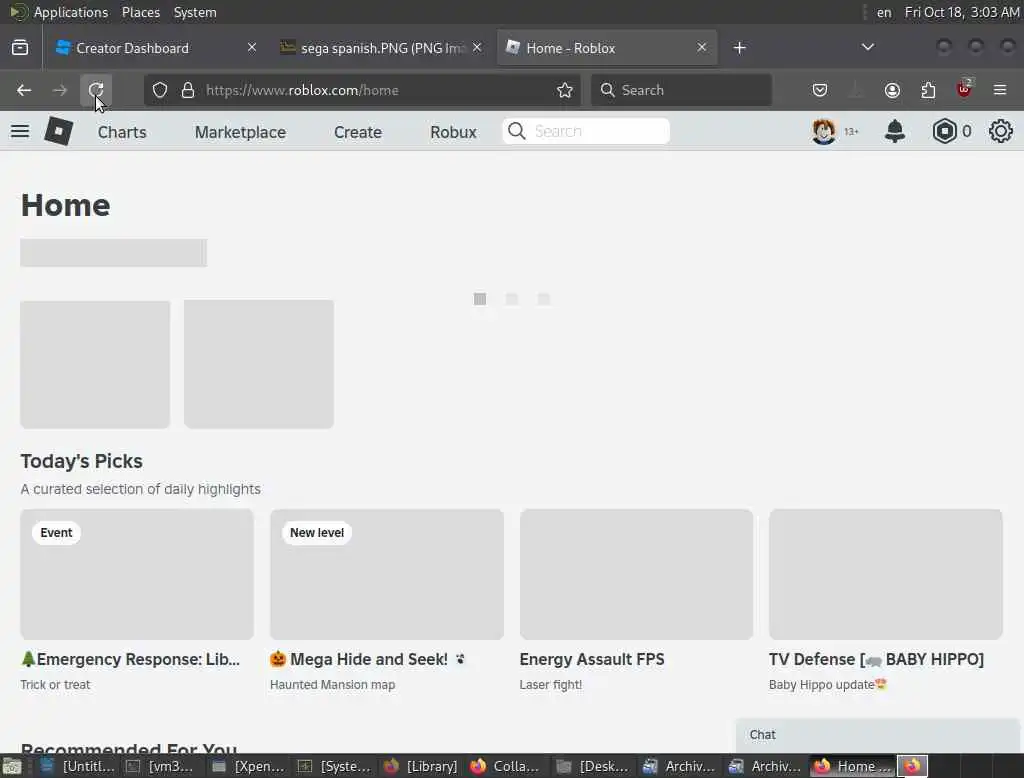Switch to the [Desk... taskbar window
The image size is (1024, 778).
[x=594, y=766]
